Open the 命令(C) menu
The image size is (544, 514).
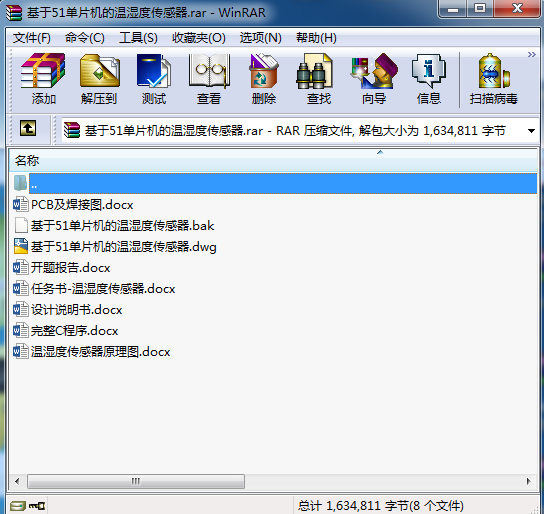(x=85, y=37)
